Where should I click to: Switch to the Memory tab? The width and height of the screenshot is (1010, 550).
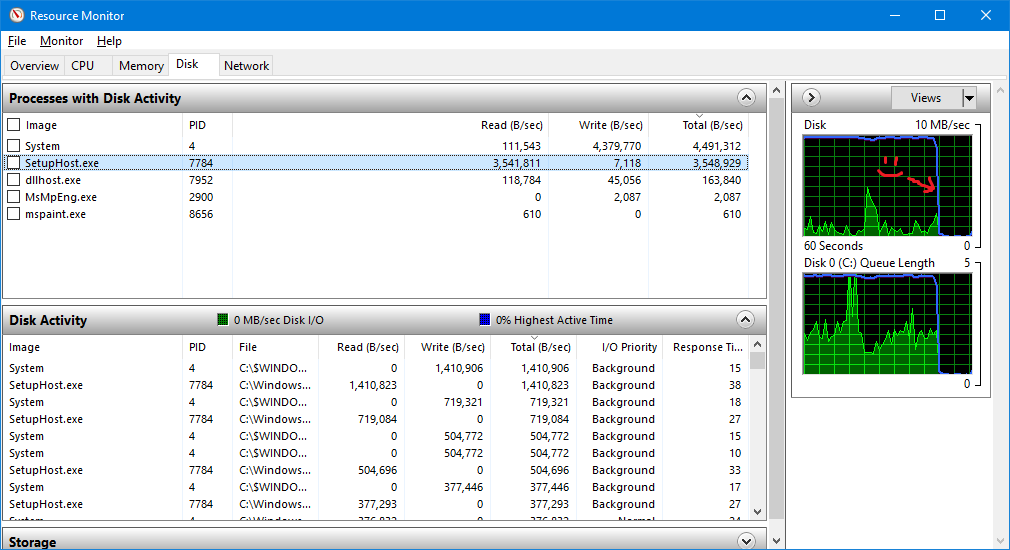coord(141,66)
